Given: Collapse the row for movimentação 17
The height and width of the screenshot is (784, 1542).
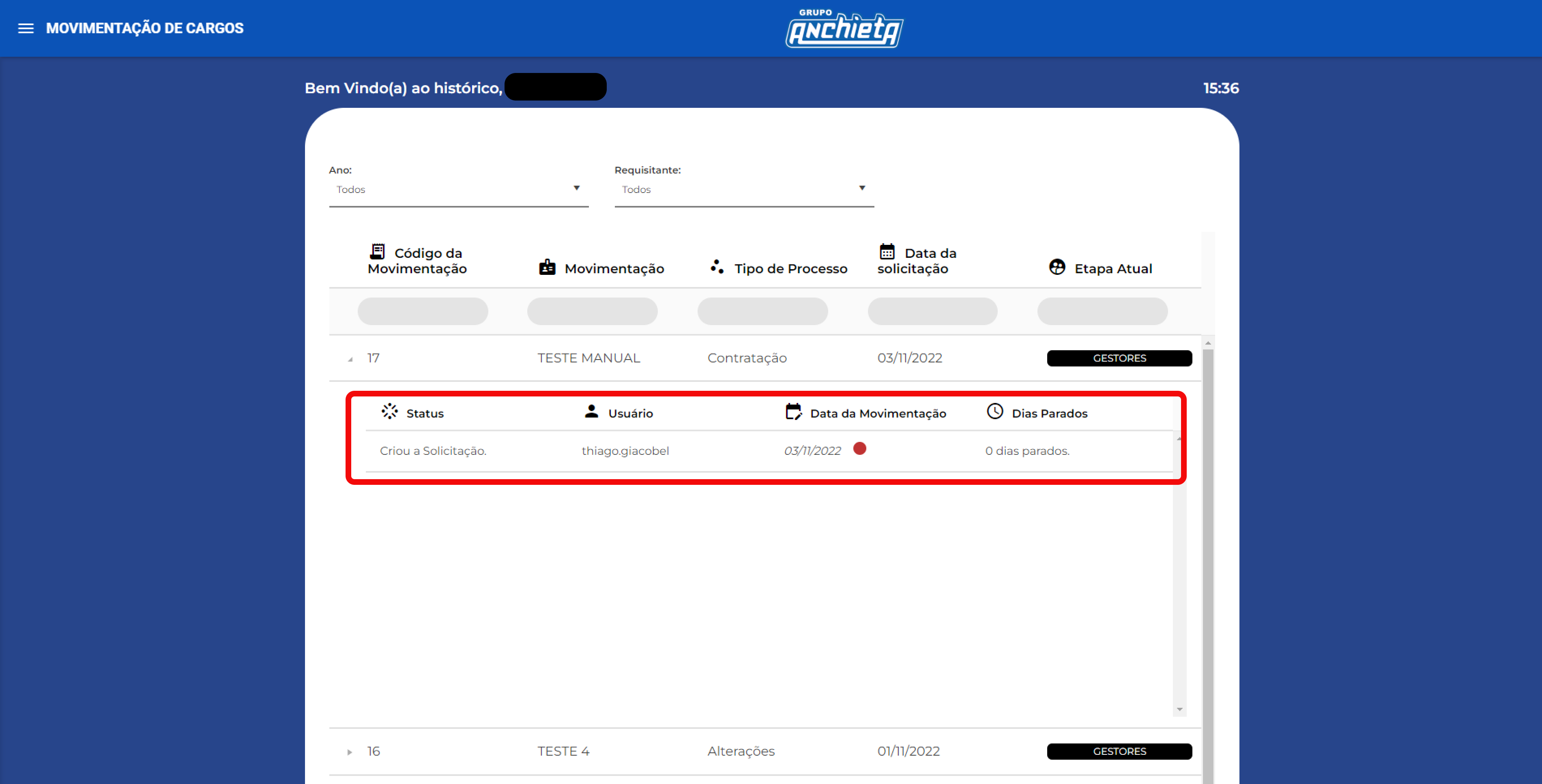Looking at the screenshot, I should pyautogui.click(x=350, y=359).
